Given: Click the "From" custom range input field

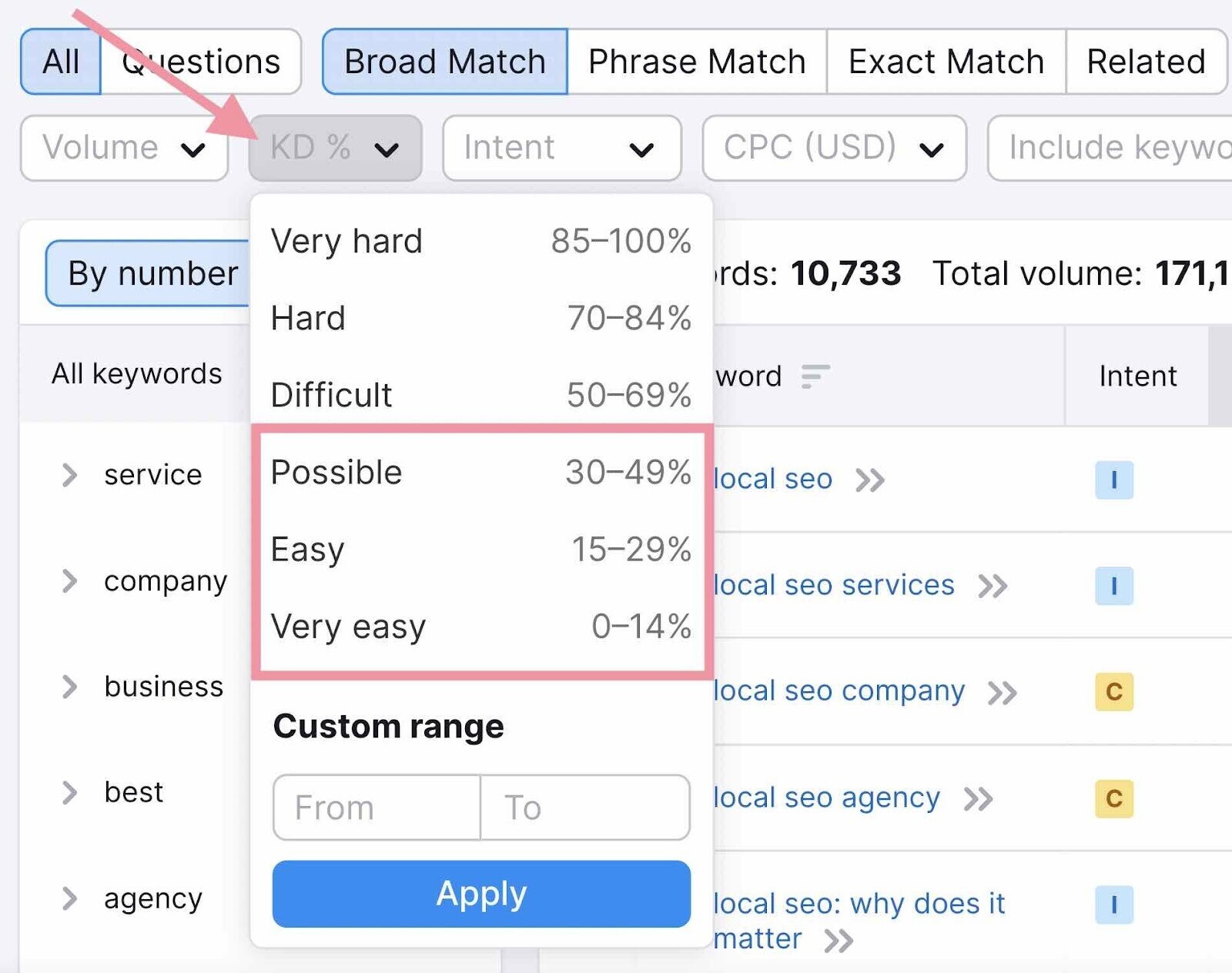Looking at the screenshot, I should coord(375,807).
